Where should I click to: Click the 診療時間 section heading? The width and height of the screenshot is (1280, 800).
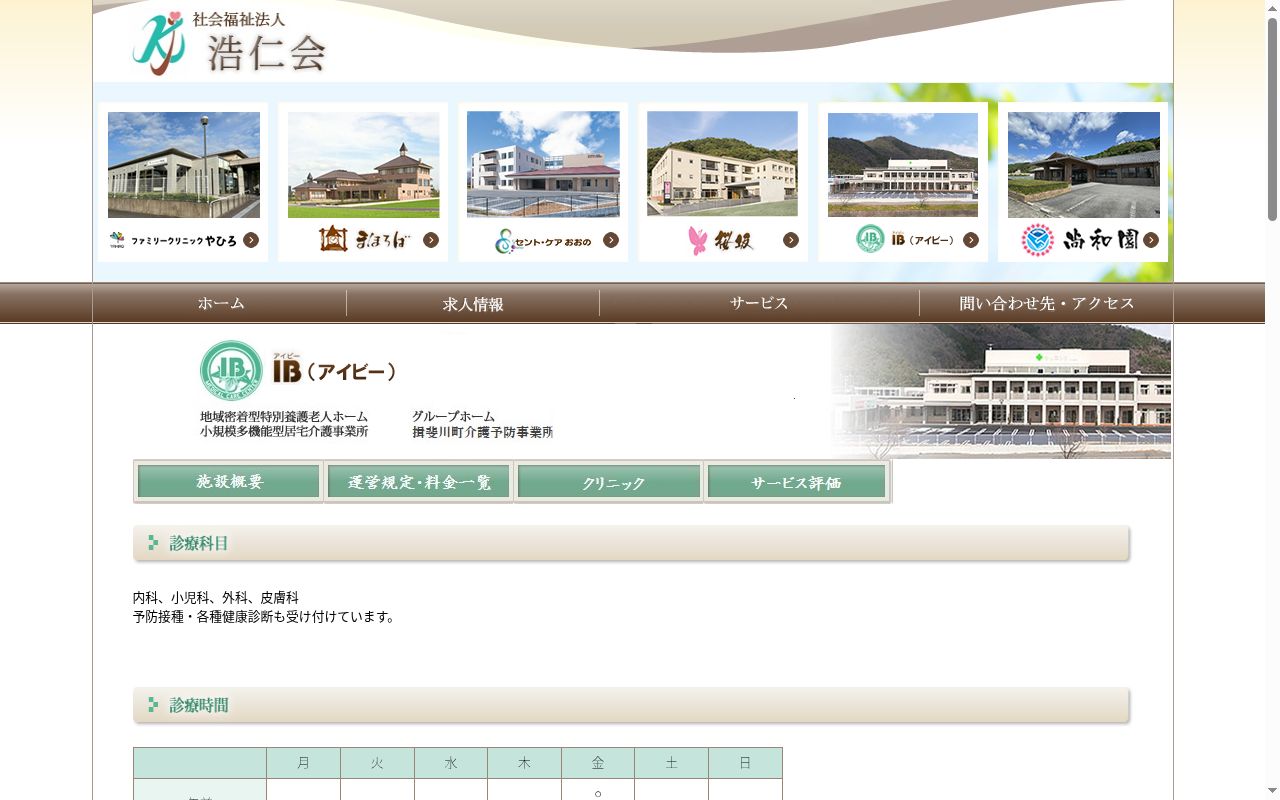[631, 705]
